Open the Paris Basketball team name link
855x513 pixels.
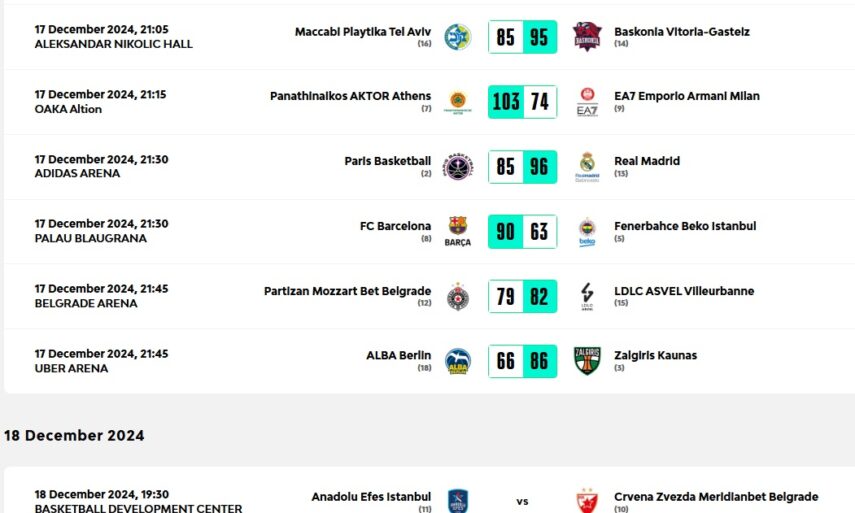pos(387,161)
